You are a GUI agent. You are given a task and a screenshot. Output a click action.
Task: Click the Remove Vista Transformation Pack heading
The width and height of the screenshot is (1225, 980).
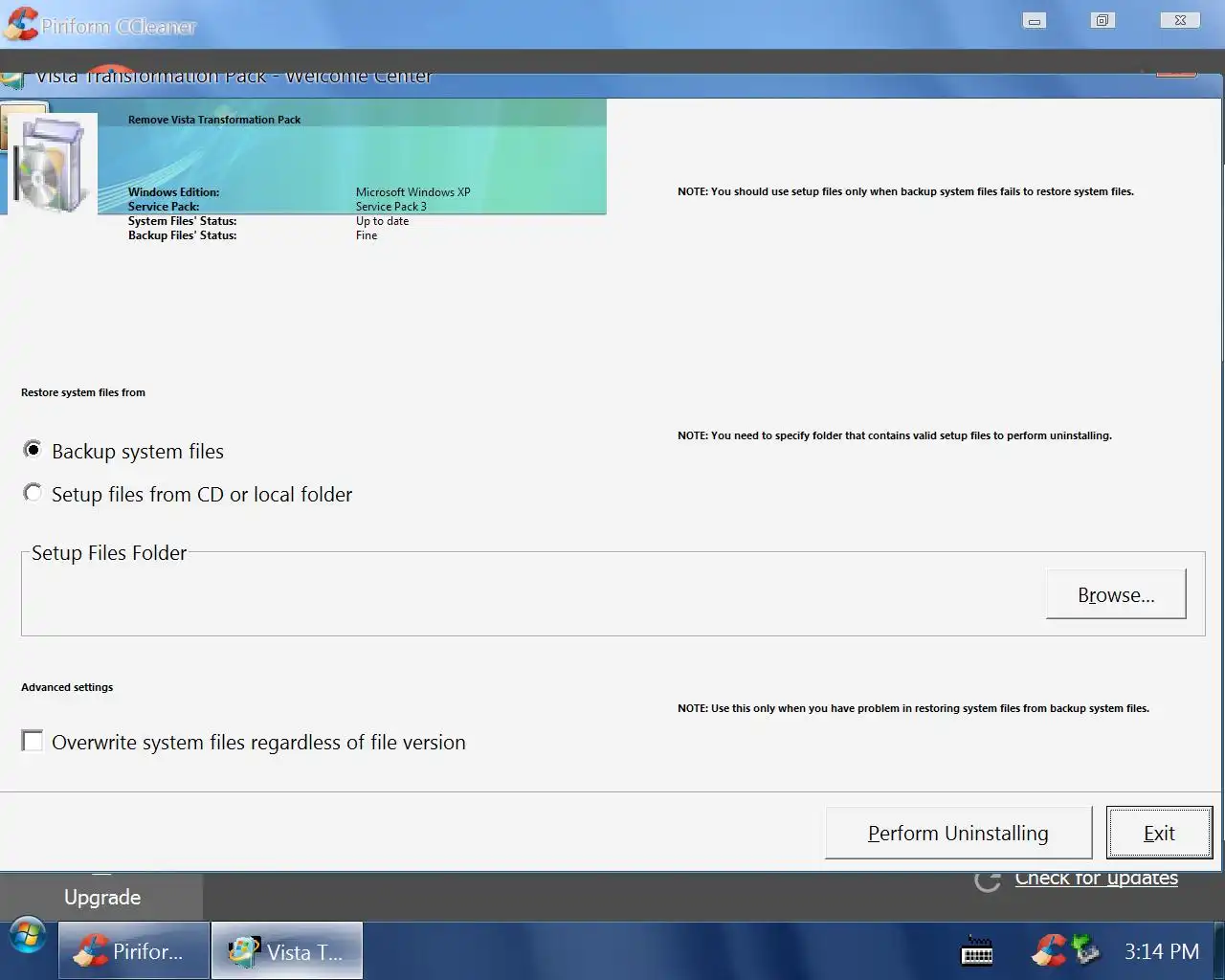click(x=214, y=120)
